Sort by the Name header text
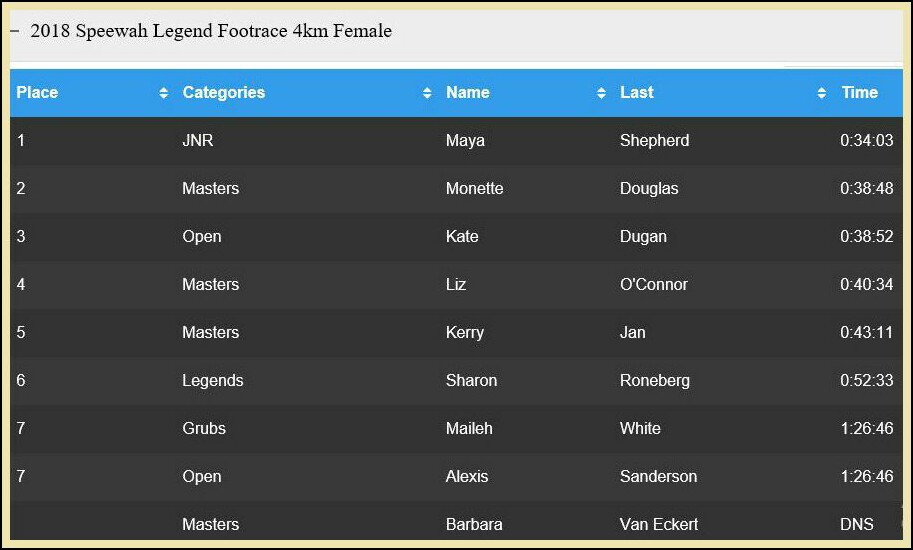Screen dimensions: 913x550 (x=468, y=93)
